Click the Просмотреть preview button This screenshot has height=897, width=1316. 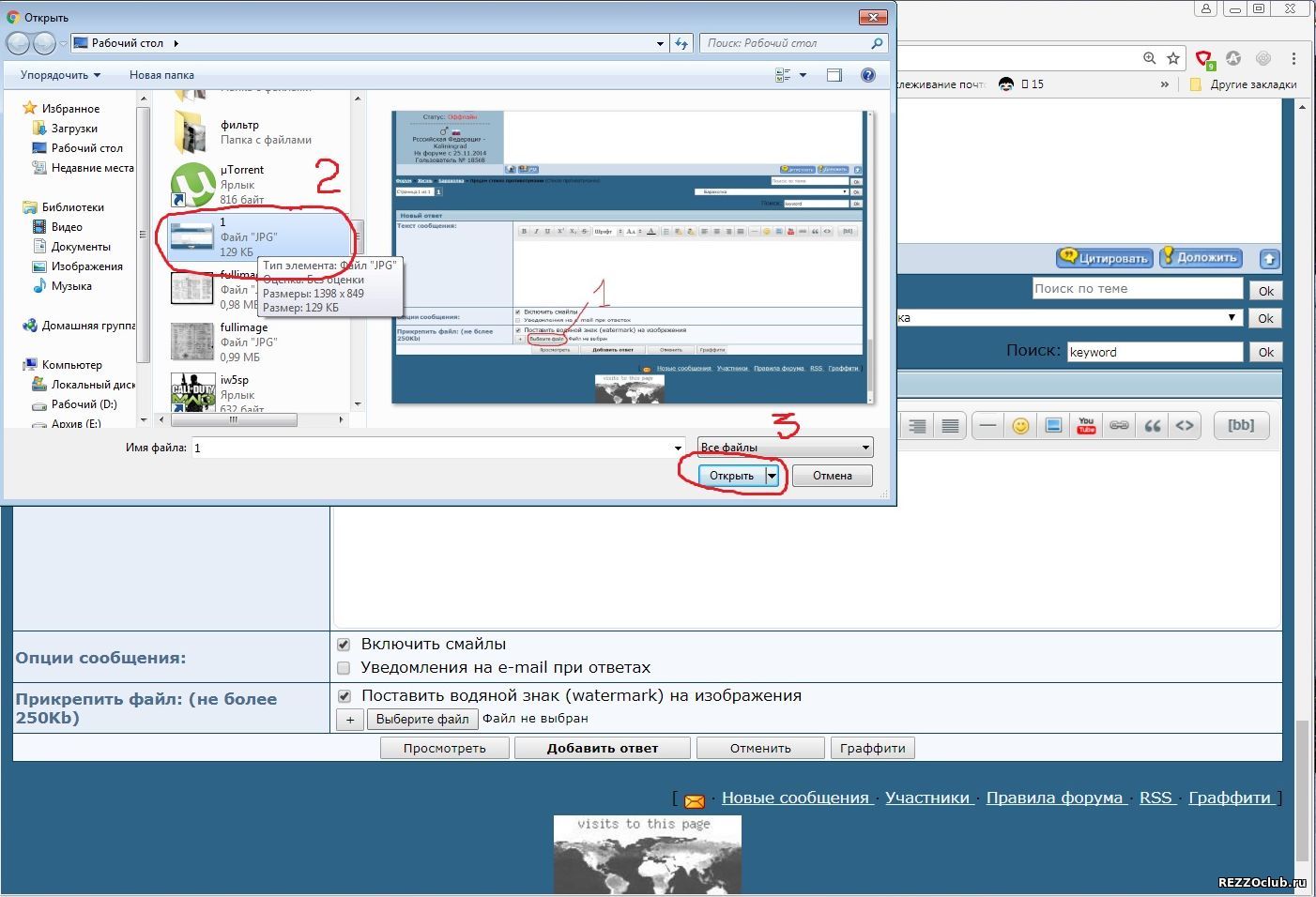tap(445, 748)
